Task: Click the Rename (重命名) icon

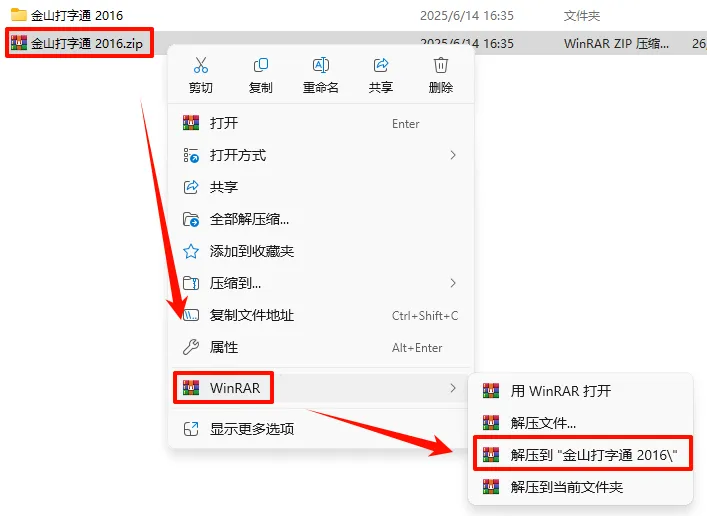Action: click(321, 65)
